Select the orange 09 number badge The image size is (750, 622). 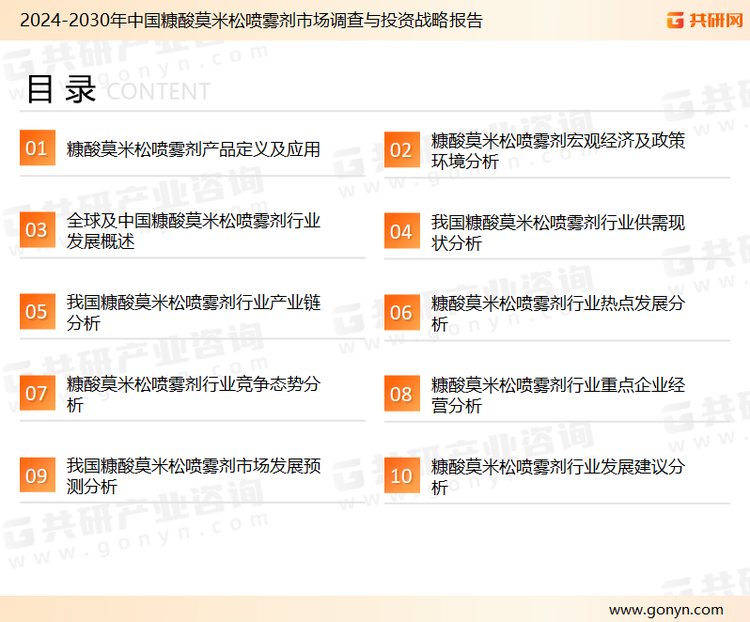point(37,475)
